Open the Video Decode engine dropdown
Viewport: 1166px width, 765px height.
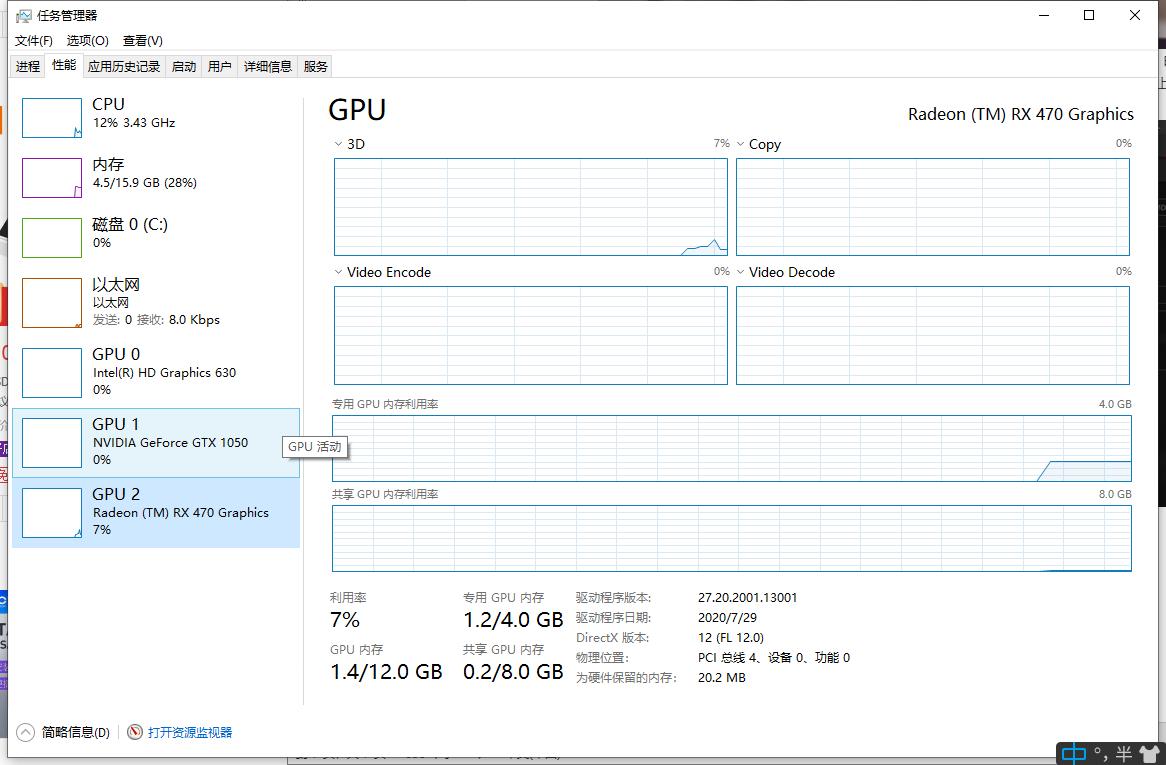click(x=740, y=272)
